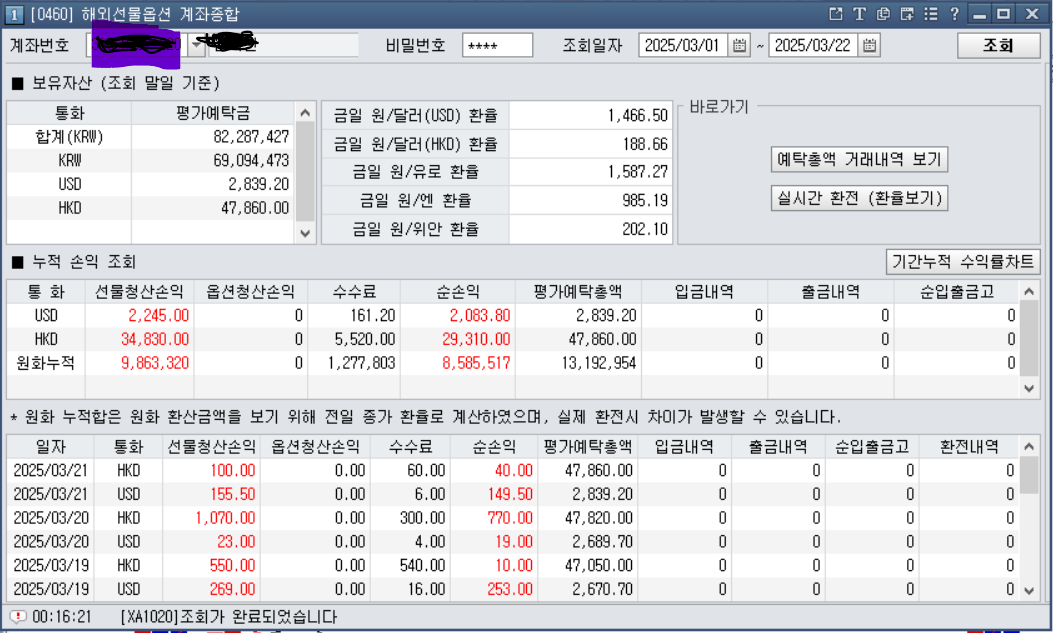The height and width of the screenshot is (633, 1053).
Task: Click the 평가예탁금 column header
Action: click(212, 113)
